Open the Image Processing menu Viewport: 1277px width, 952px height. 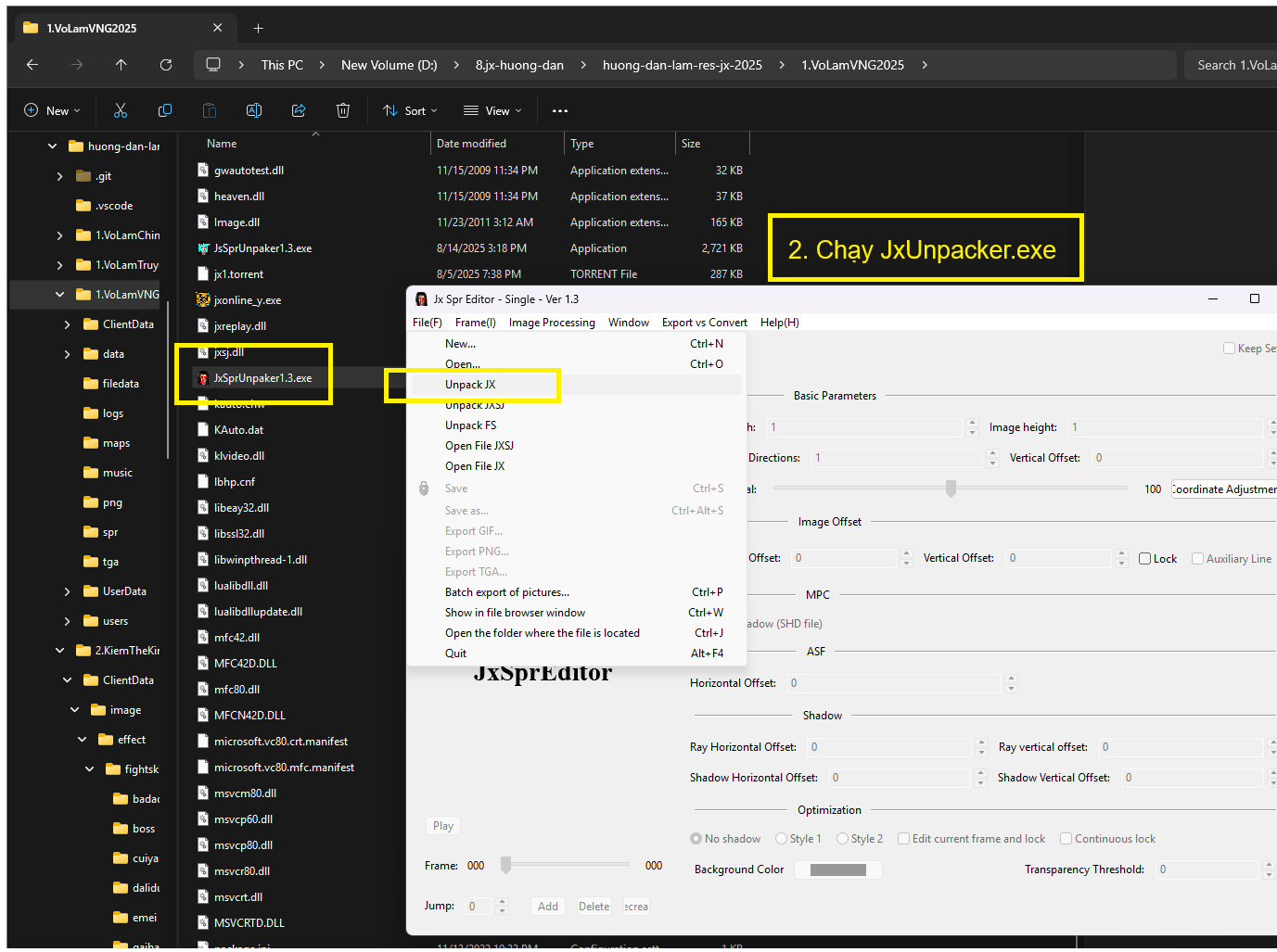click(552, 323)
